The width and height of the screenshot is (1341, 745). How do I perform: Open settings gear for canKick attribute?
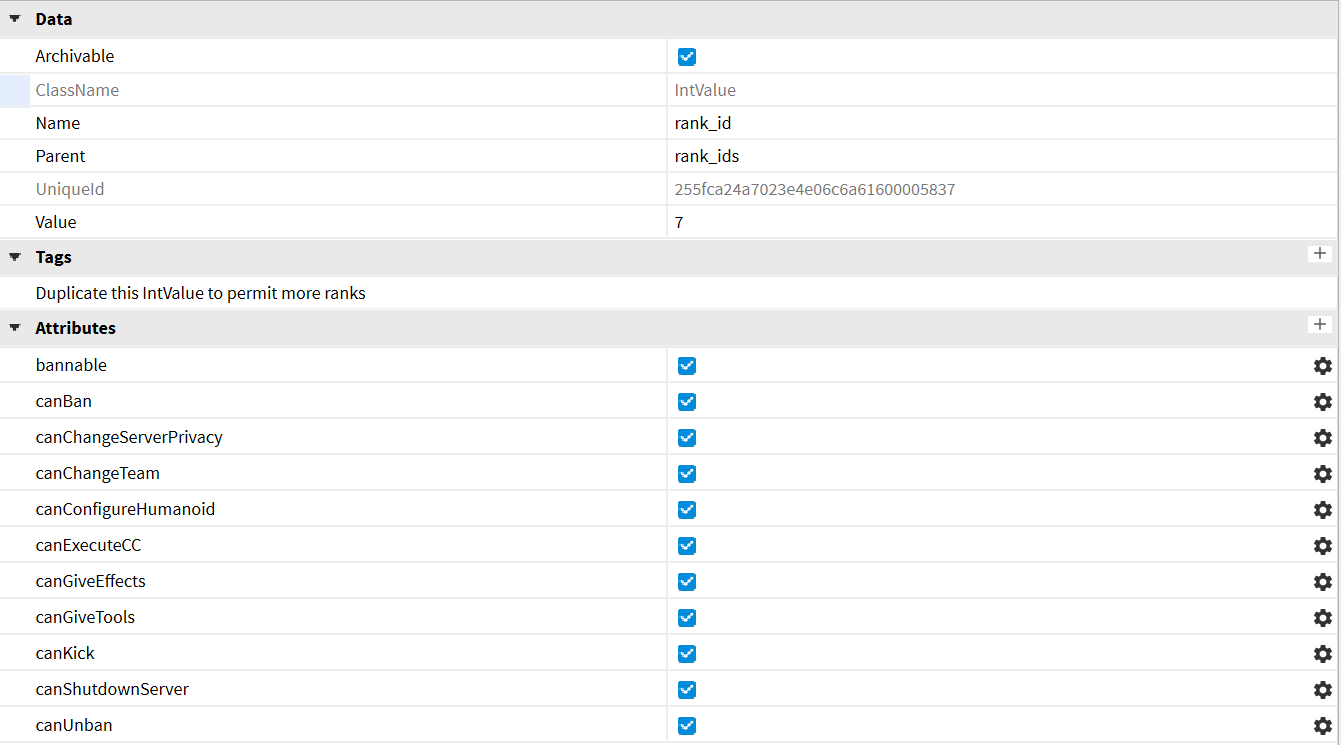coord(1322,653)
